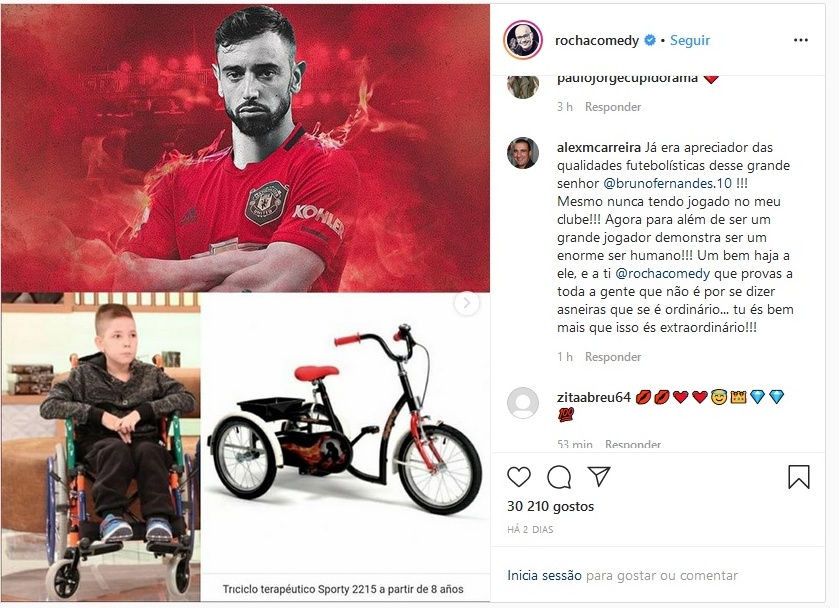Like the post with the heart icon

click(518, 476)
